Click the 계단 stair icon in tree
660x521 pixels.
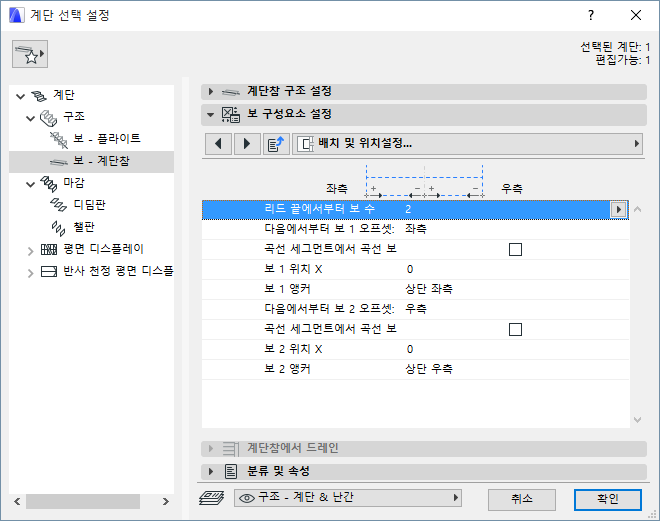coord(39,96)
